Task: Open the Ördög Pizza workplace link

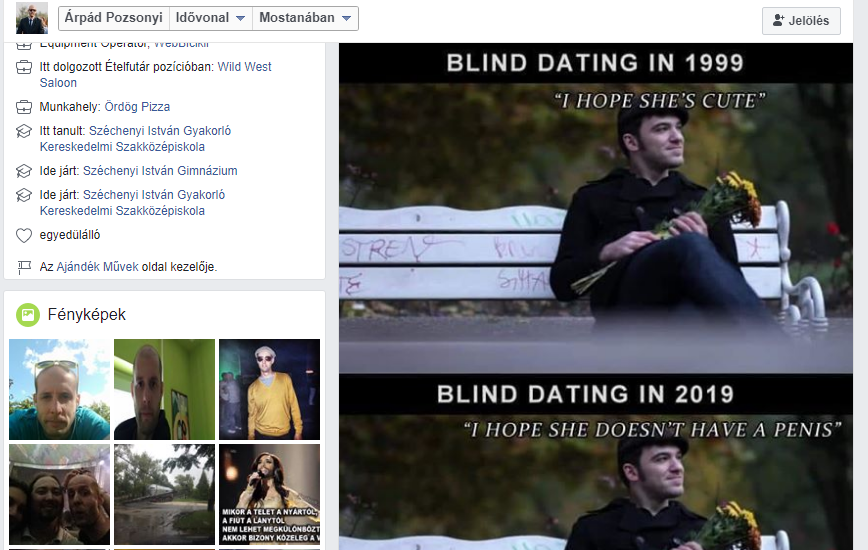Action: tap(137, 107)
